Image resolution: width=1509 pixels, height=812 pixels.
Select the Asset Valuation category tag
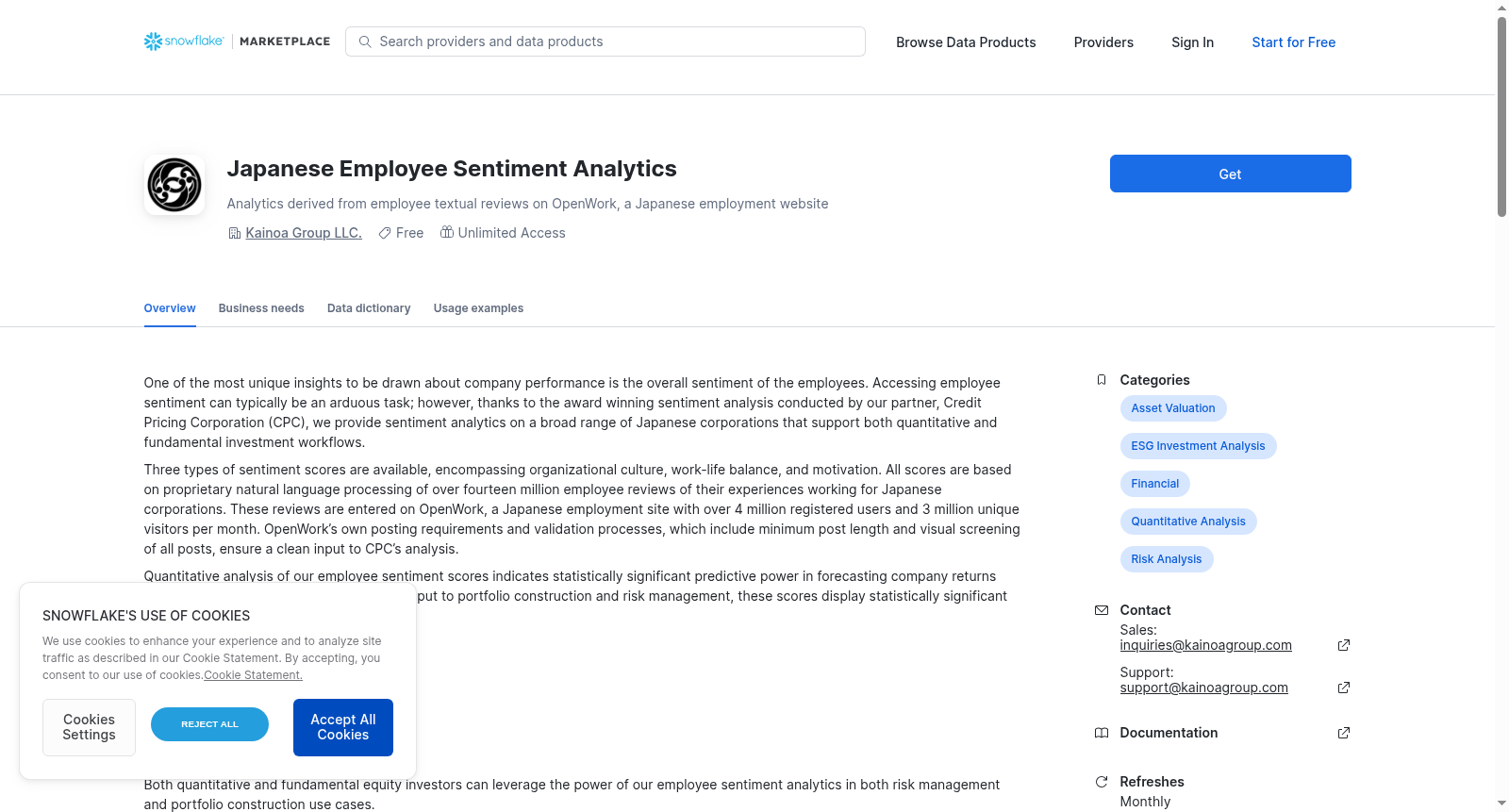pos(1173,408)
